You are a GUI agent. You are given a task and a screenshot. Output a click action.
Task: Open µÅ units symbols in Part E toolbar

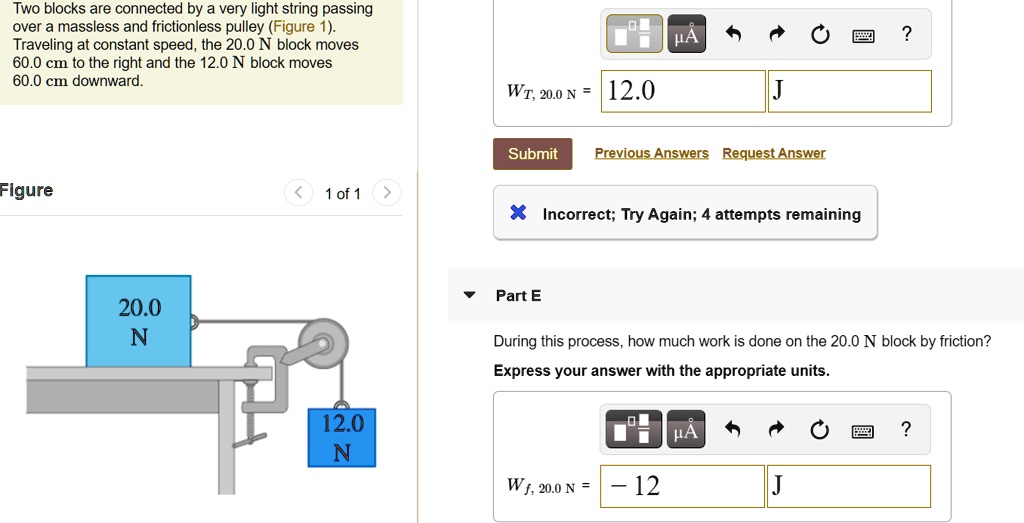tap(686, 430)
